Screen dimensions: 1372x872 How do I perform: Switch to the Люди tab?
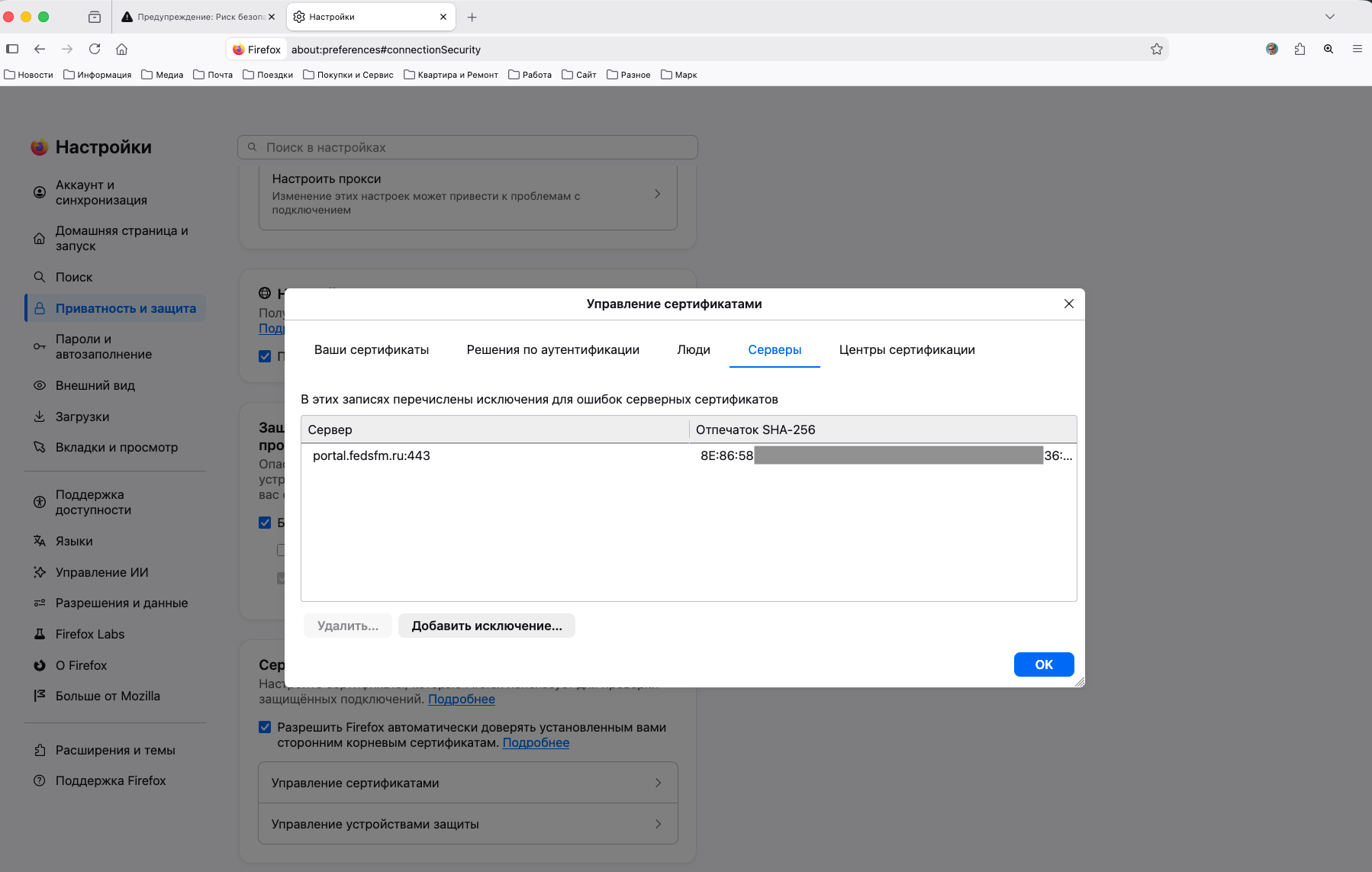(694, 349)
